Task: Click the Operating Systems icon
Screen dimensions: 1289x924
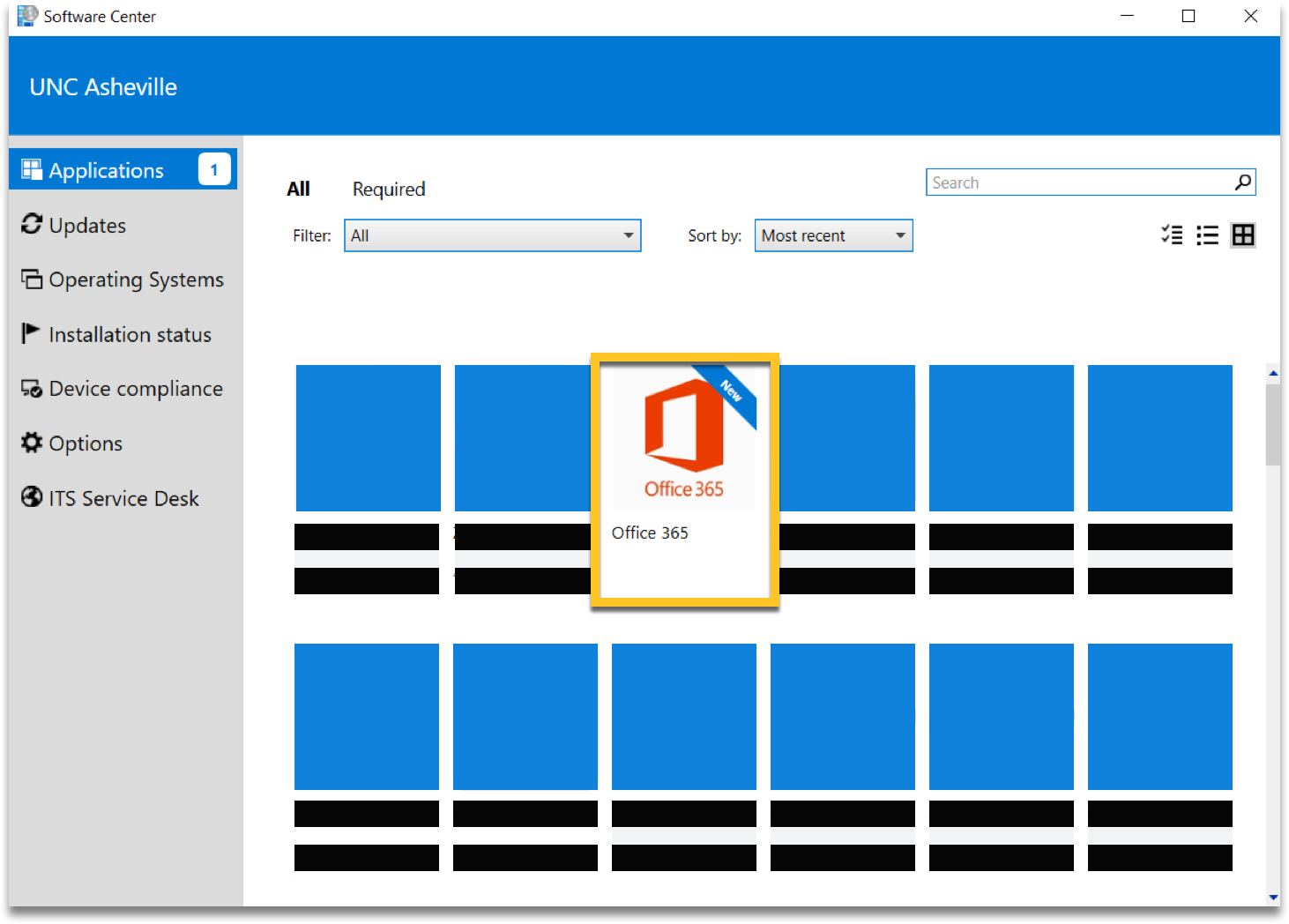Action: click(x=32, y=279)
